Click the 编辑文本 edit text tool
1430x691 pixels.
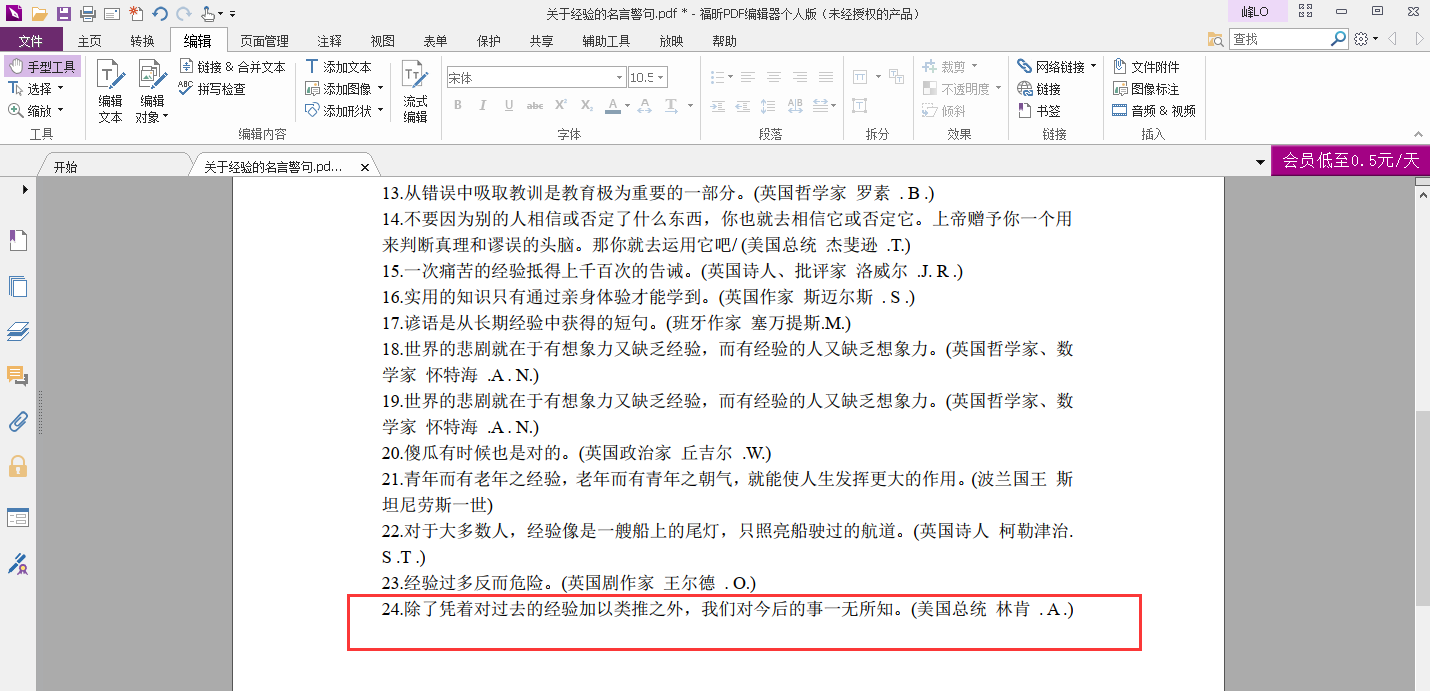click(110, 90)
